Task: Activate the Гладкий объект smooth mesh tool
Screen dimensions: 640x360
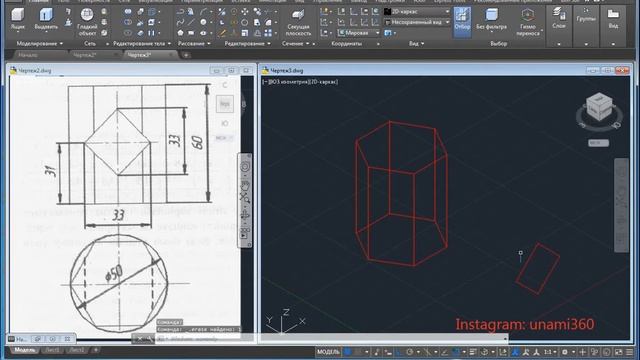Action: pyautogui.click(x=87, y=22)
